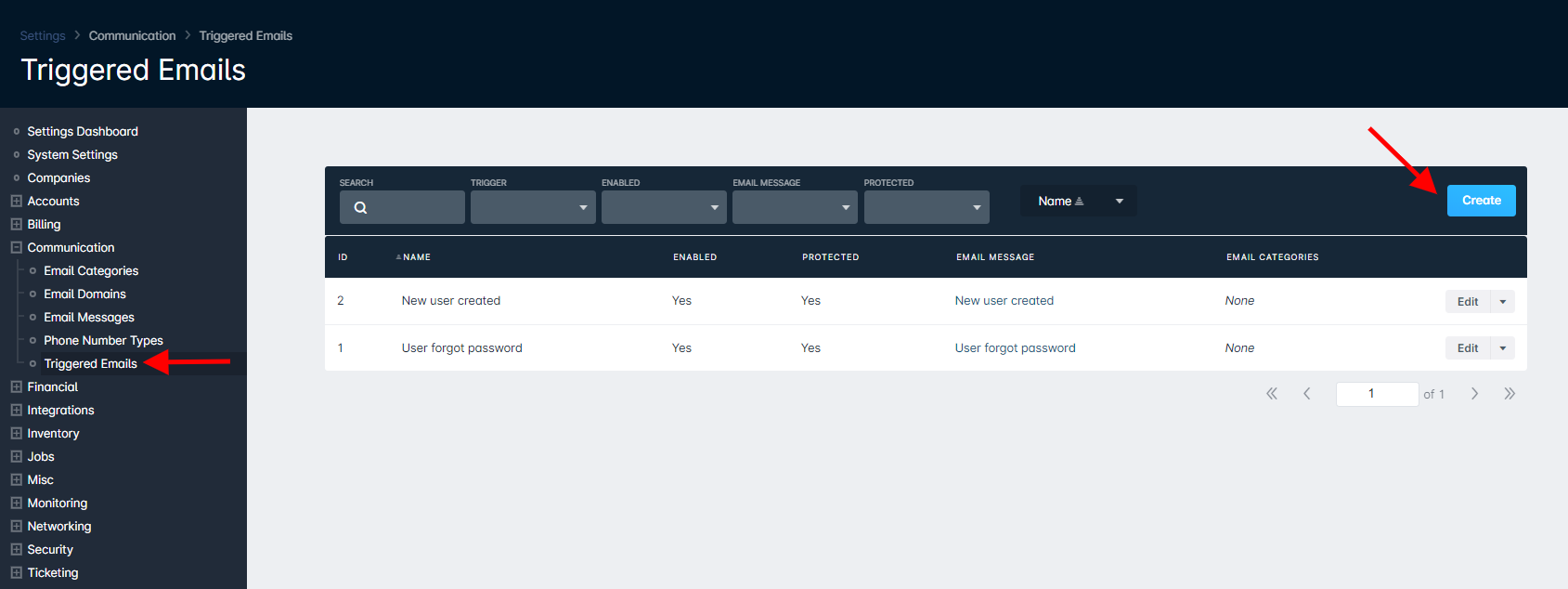Screen dimensions: 1568x589
Task: Click the Email Categories column header
Action: click(1273, 257)
